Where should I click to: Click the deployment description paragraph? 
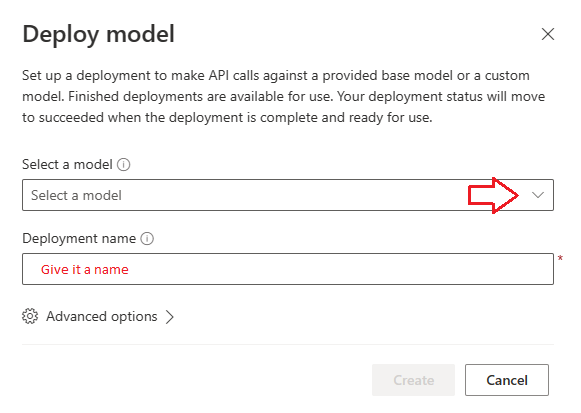[283, 96]
